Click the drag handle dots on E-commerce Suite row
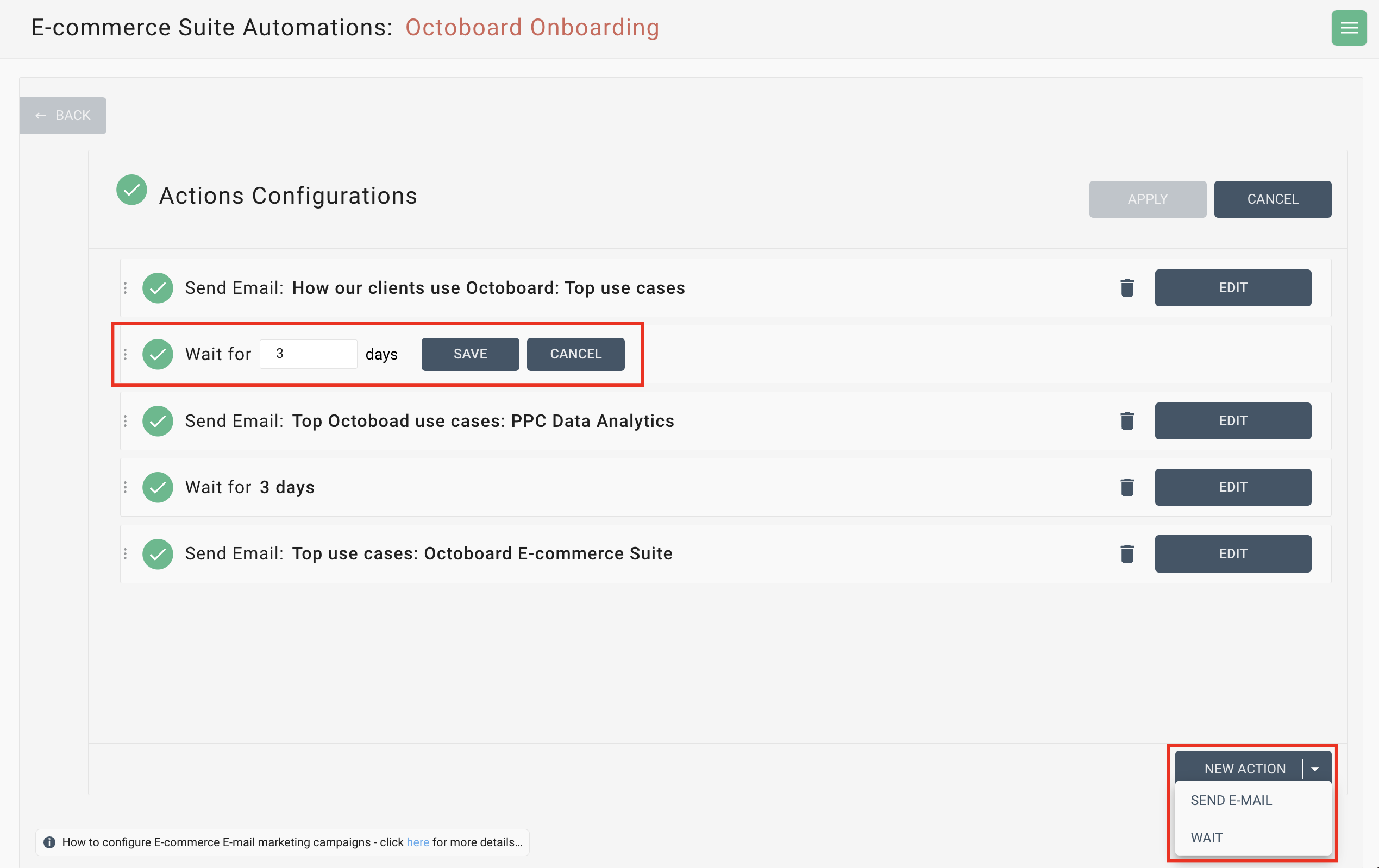The width and height of the screenshot is (1379, 868). pyautogui.click(x=125, y=553)
